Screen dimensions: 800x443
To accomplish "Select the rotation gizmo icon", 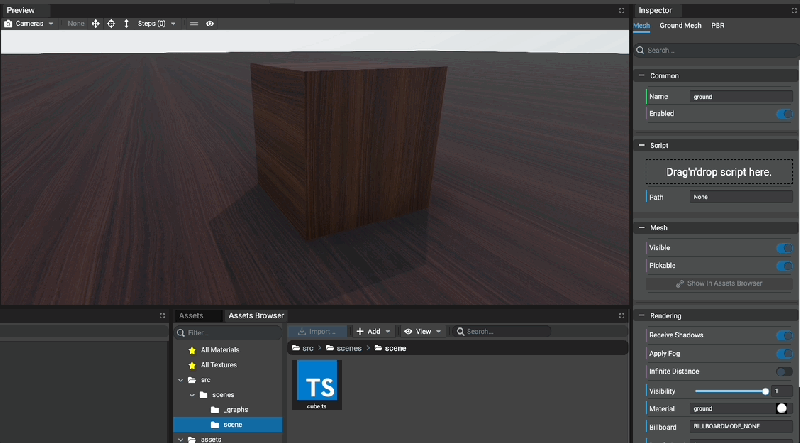I will pos(111,23).
